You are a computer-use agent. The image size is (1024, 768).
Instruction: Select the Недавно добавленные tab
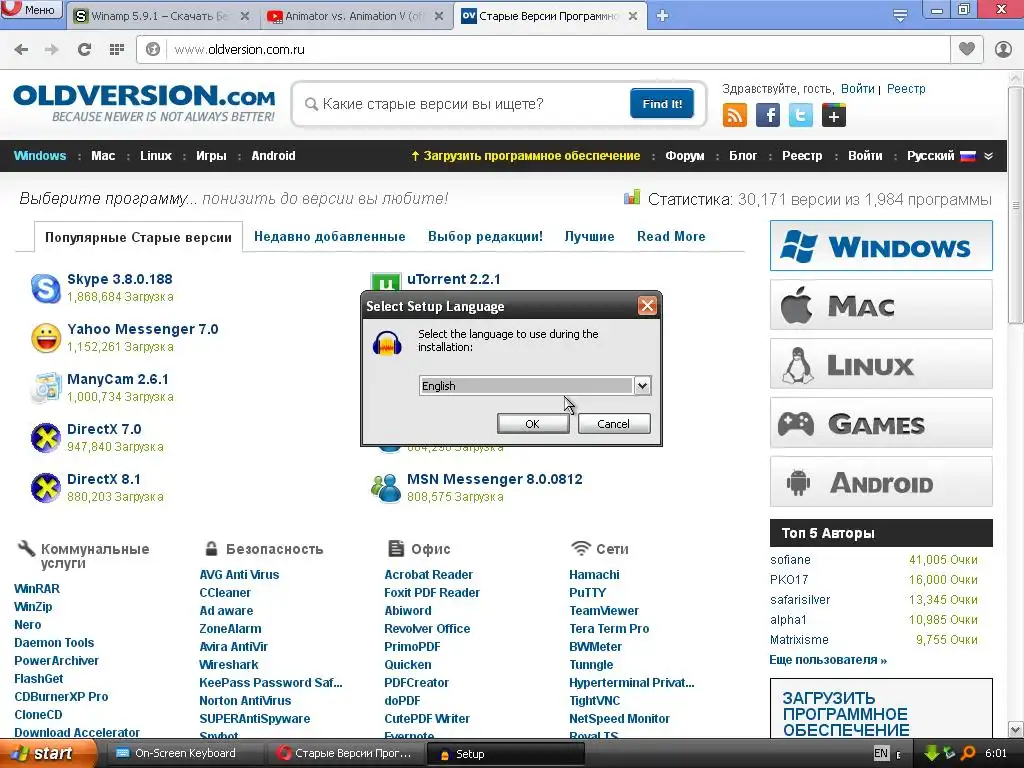[330, 236]
